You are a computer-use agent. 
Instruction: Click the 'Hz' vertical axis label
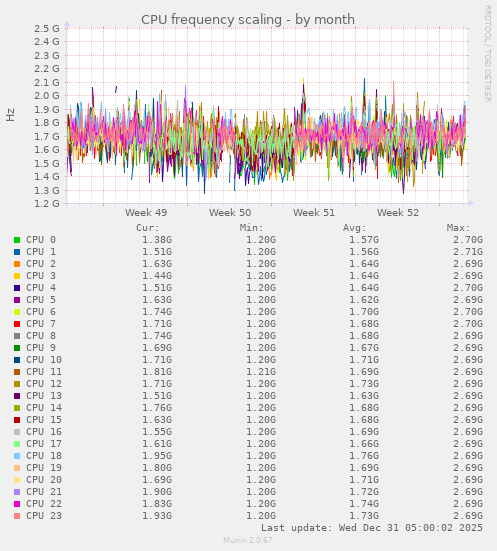(x=11, y=115)
